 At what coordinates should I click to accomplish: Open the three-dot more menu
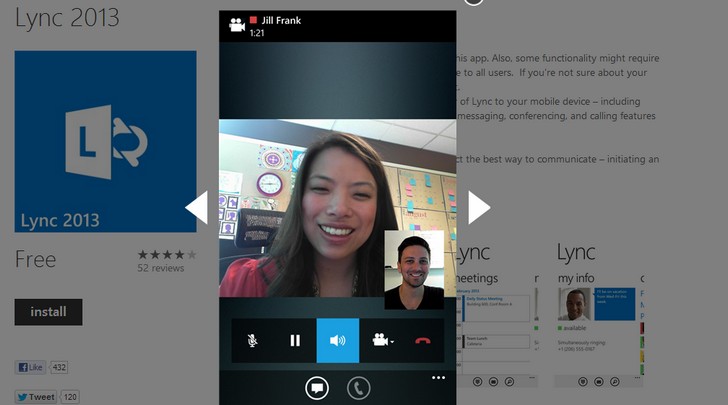coord(438,378)
